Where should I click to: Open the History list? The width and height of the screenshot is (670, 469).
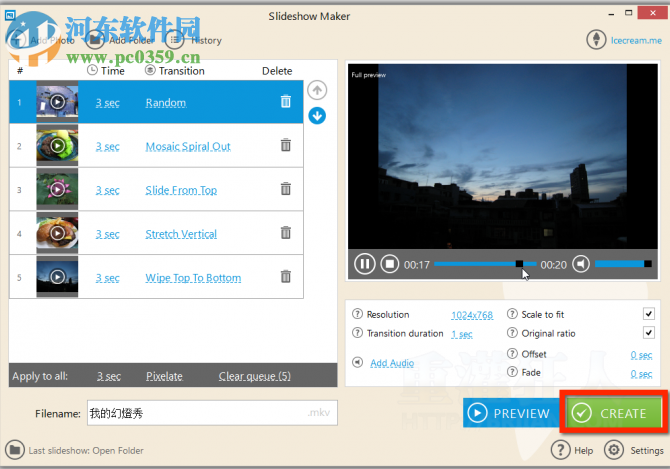coord(194,40)
